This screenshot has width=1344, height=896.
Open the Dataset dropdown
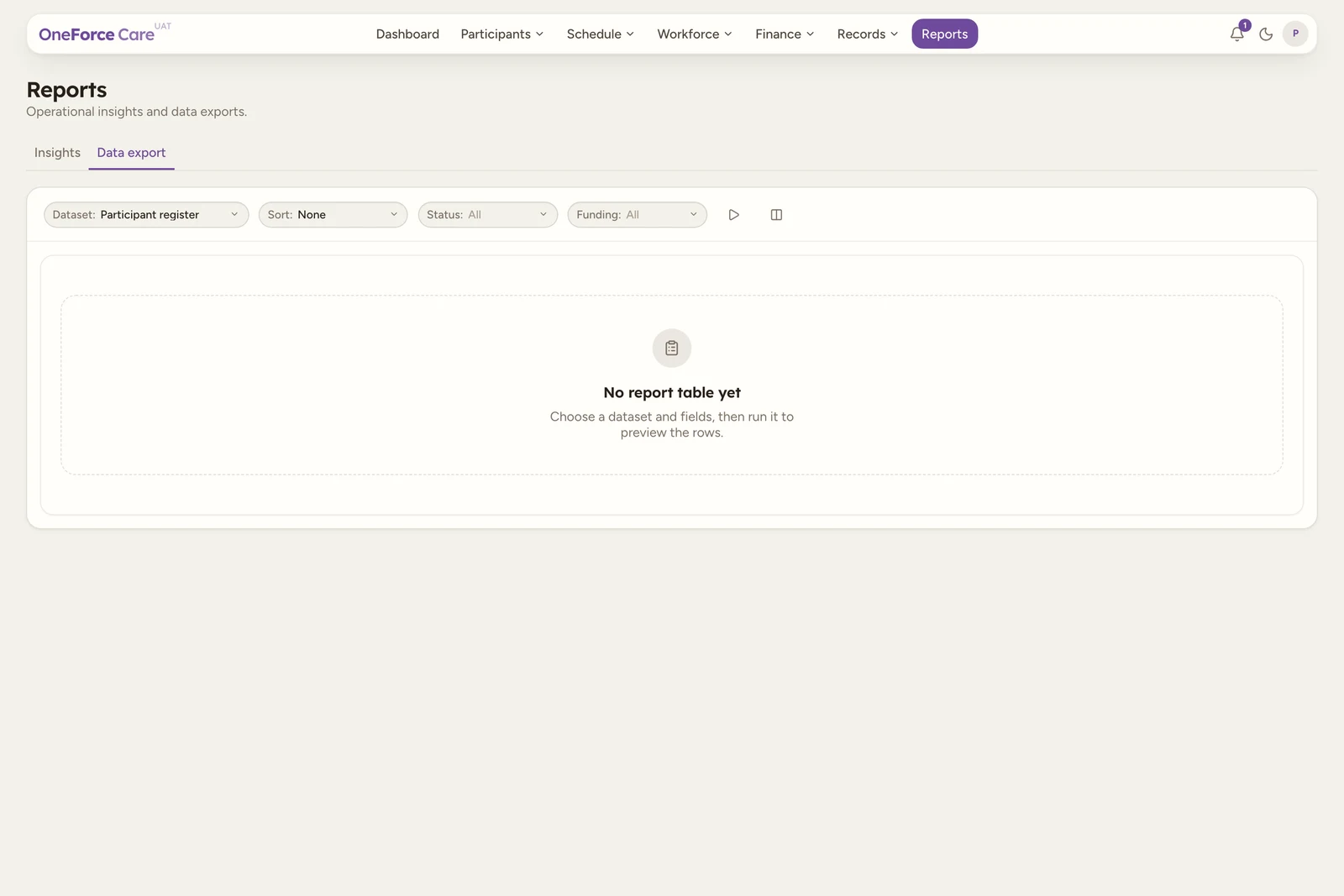coord(146,215)
